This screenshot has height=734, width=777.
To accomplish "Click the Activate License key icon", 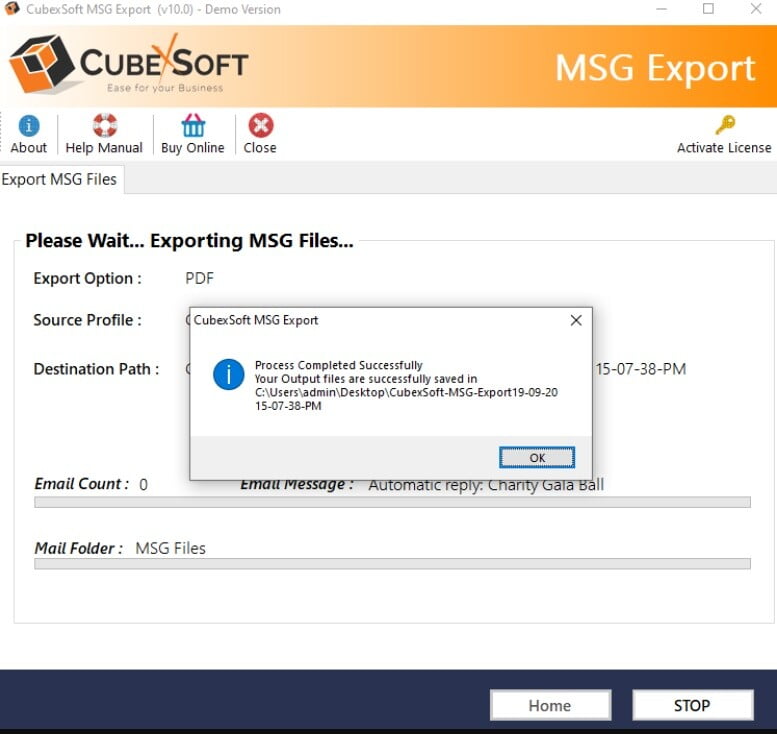I will coord(725,125).
